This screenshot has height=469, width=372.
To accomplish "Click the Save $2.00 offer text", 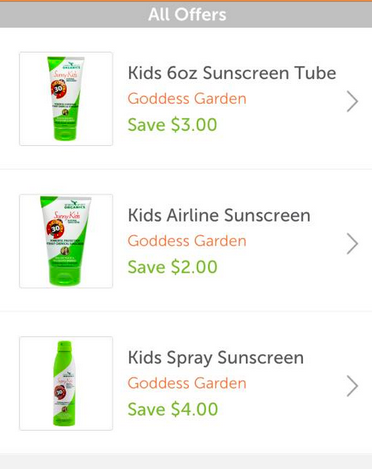I will [172, 267].
